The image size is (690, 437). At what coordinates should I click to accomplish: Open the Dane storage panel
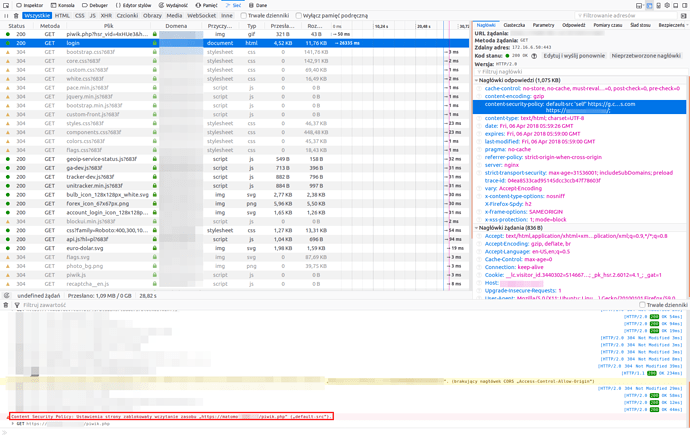[x=258, y=5]
